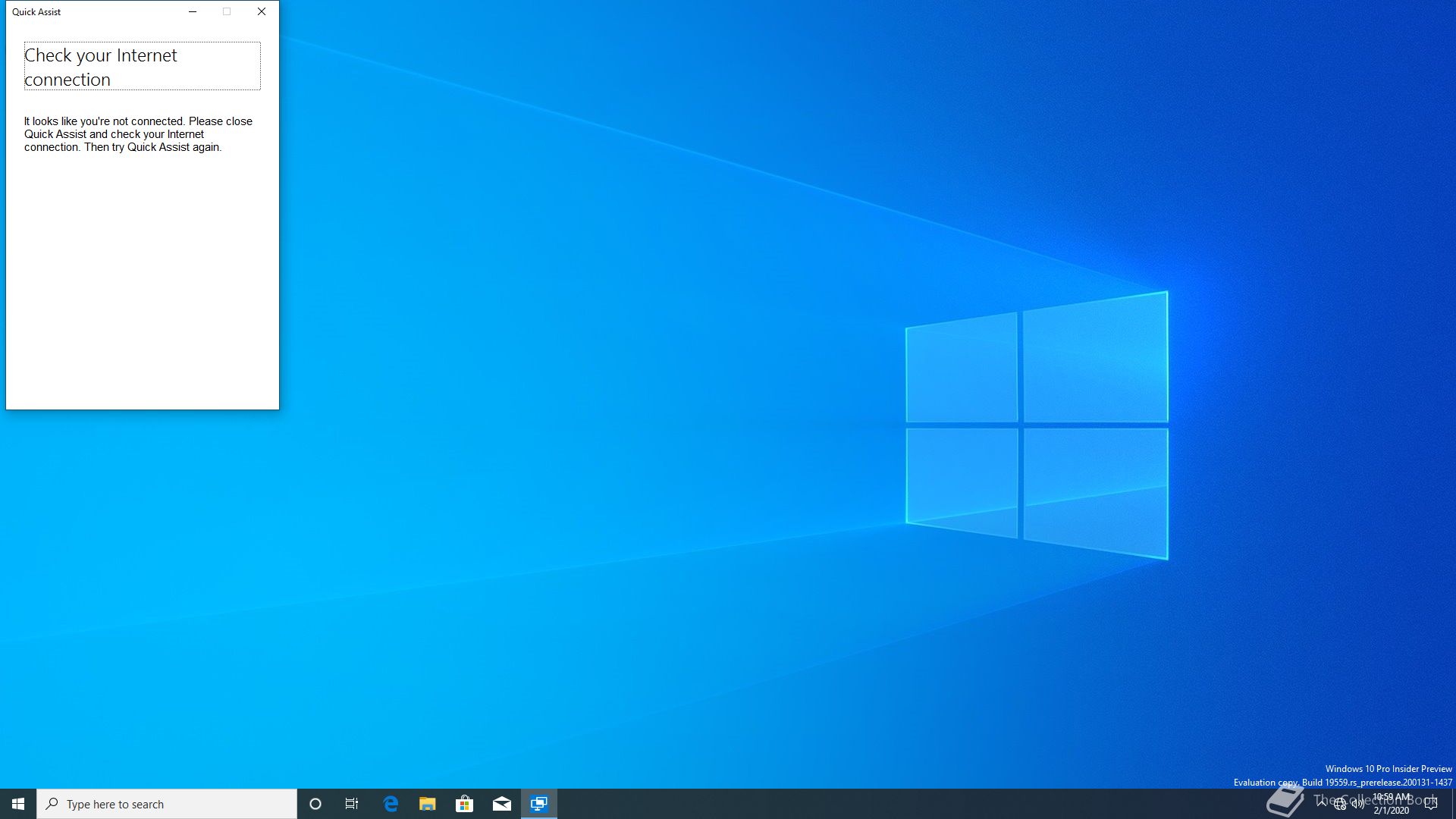The image size is (1456, 819).
Task: Show hidden system tray icons
Action: (1322, 804)
